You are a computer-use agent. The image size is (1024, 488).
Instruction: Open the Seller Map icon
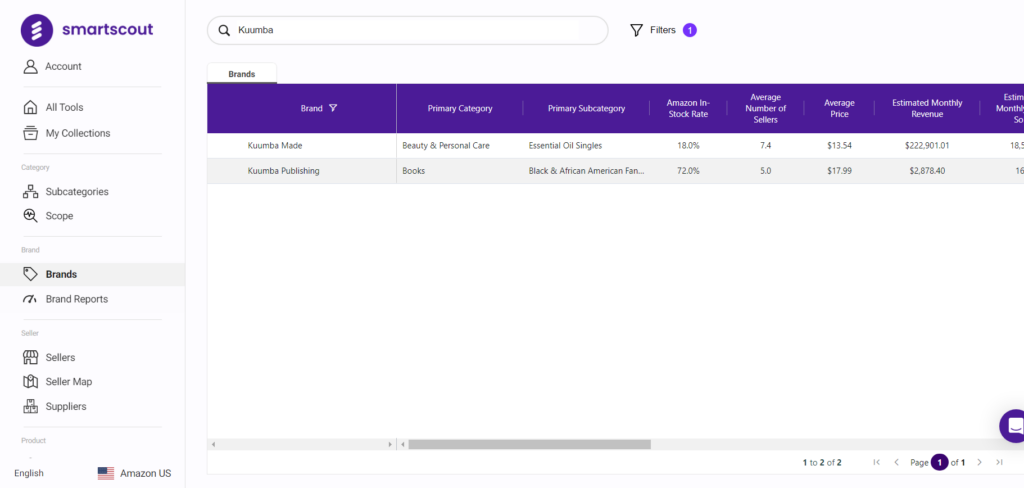click(x=30, y=382)
